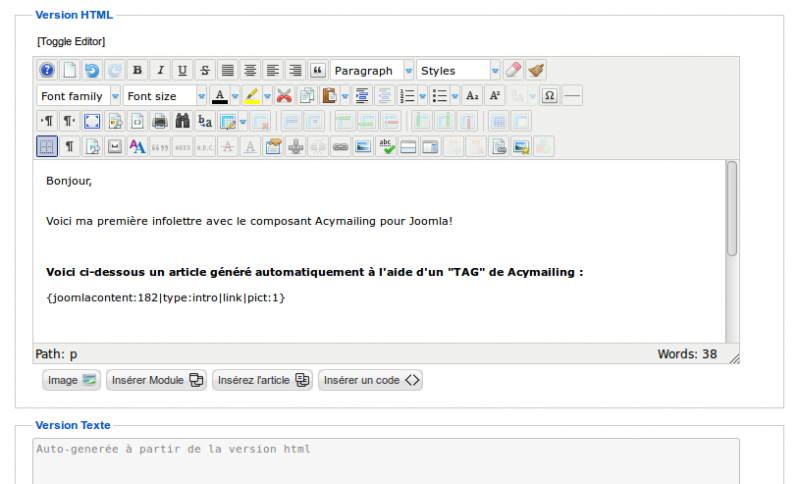Toggle Italic formatting
This screenshot has height=484, width=800.
click(160, 70)
